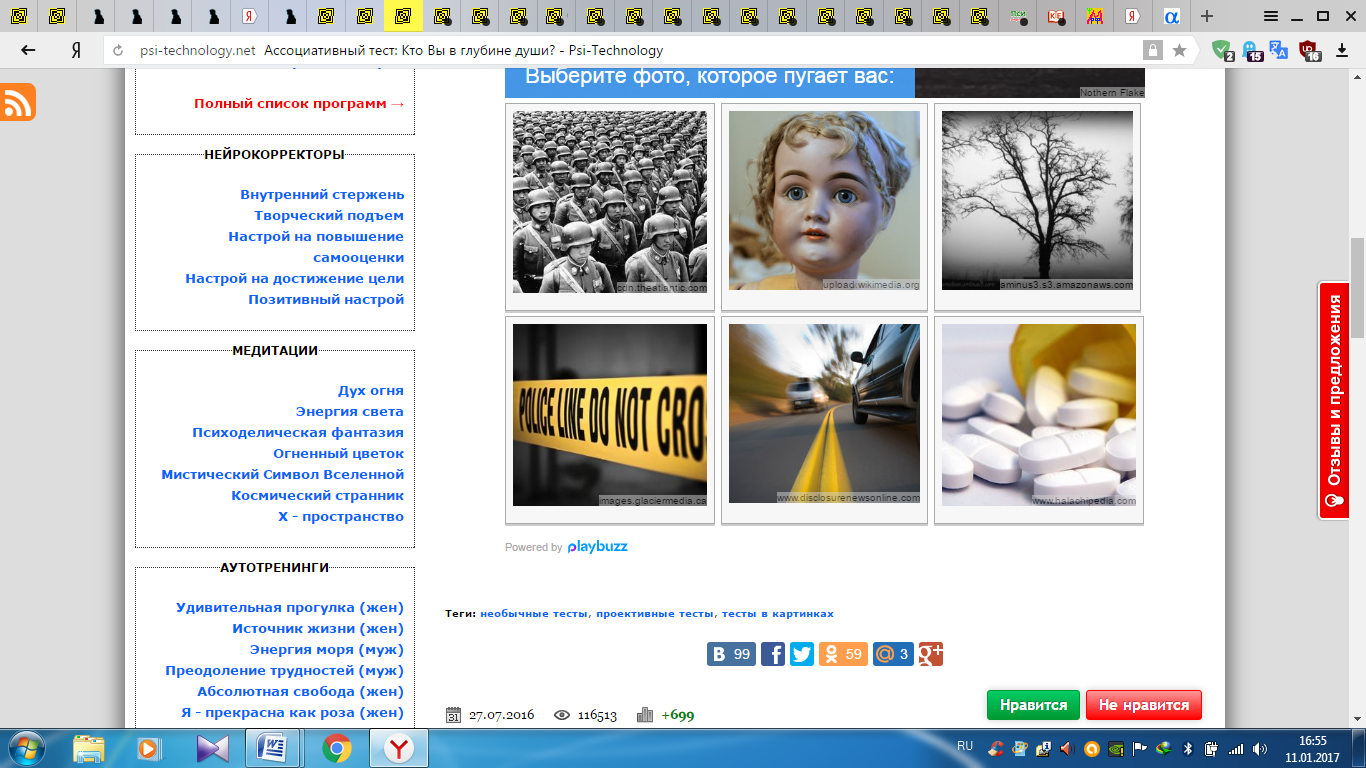Image resolution: width=1366 pixels, height=768 pixels.
Task: Open 'Абсолютная свобода (жен)' link
Action: point(301,691)
